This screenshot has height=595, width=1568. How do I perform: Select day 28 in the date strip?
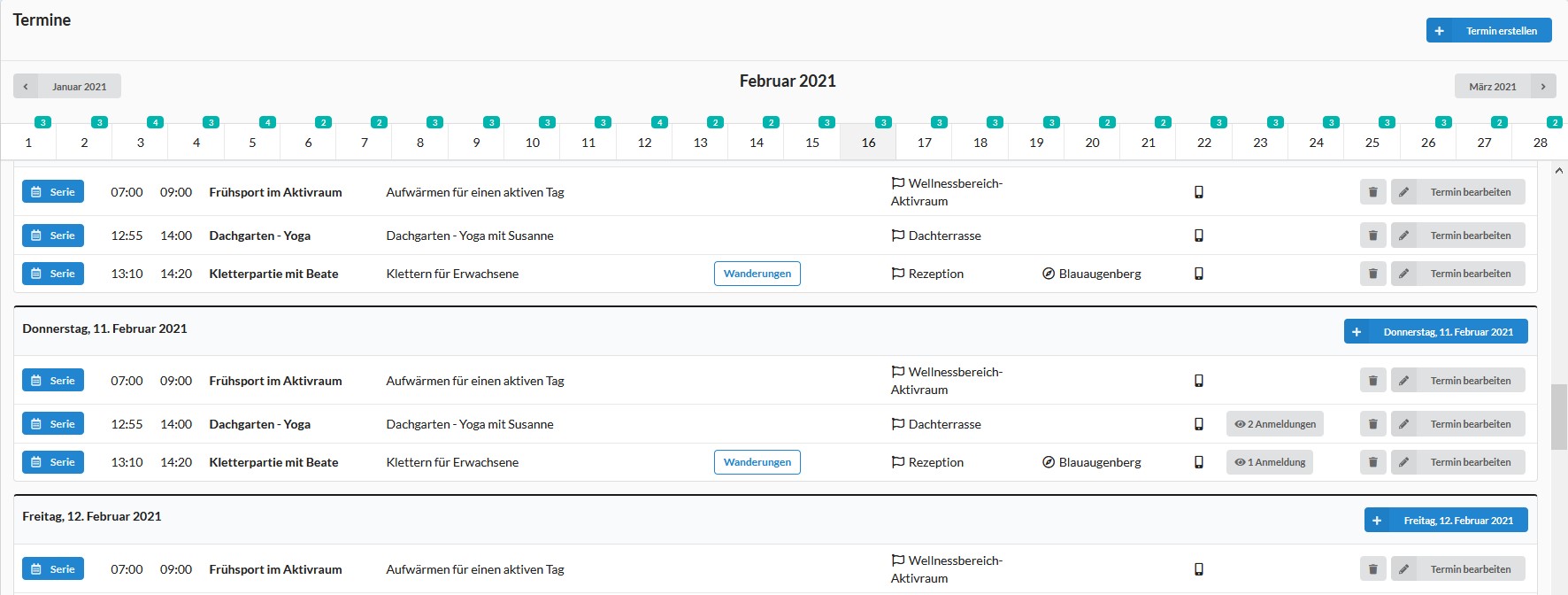1540,143
